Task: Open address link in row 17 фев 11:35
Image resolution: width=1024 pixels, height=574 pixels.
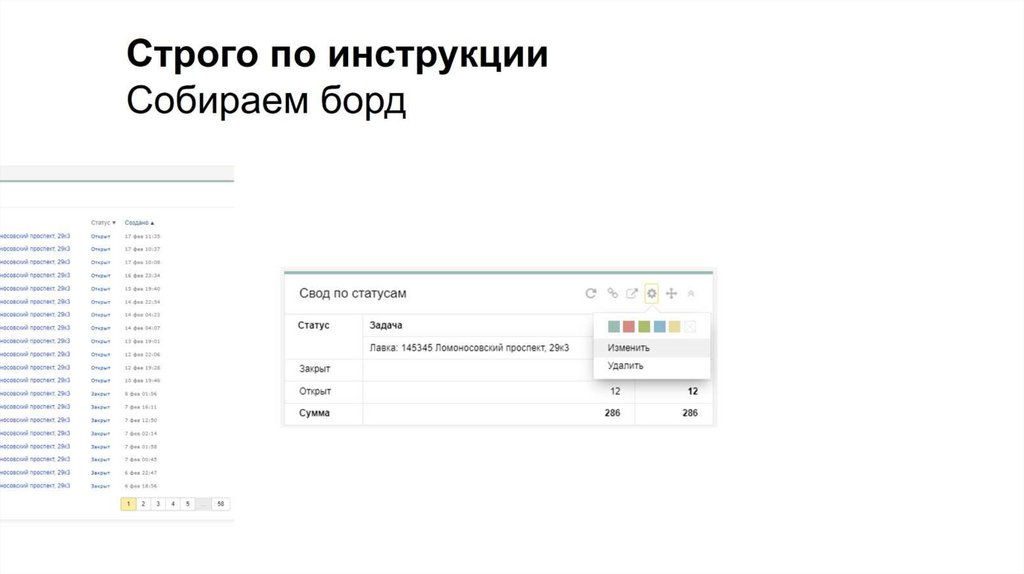Action: pos(35,236)
